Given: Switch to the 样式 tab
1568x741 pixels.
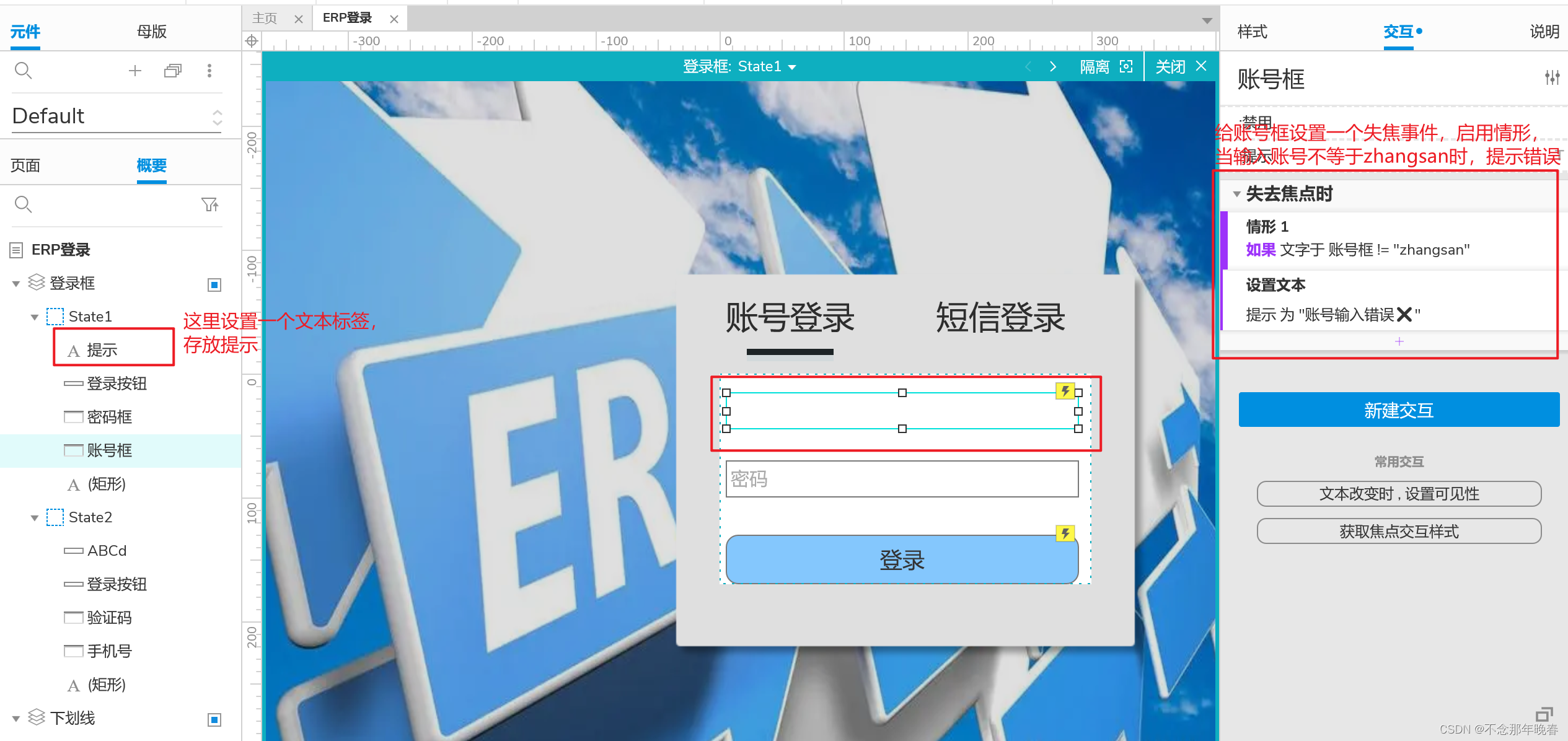Looking at the screenshot, I should coord(1252,32).
